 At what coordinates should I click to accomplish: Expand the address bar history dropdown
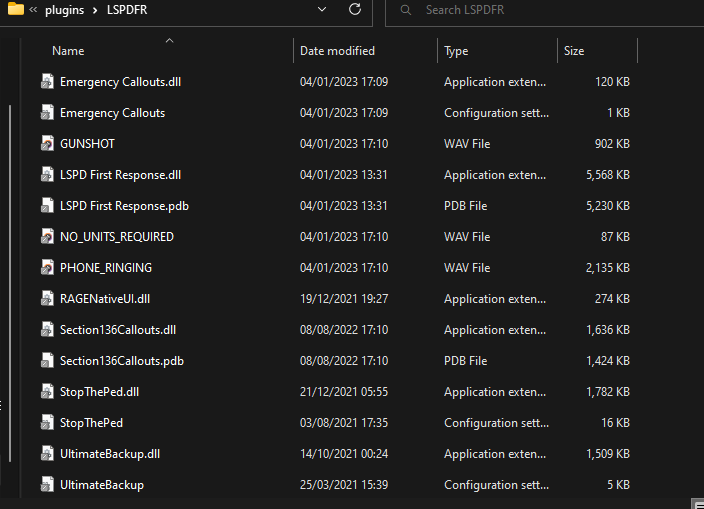click(x=321, y=10)
